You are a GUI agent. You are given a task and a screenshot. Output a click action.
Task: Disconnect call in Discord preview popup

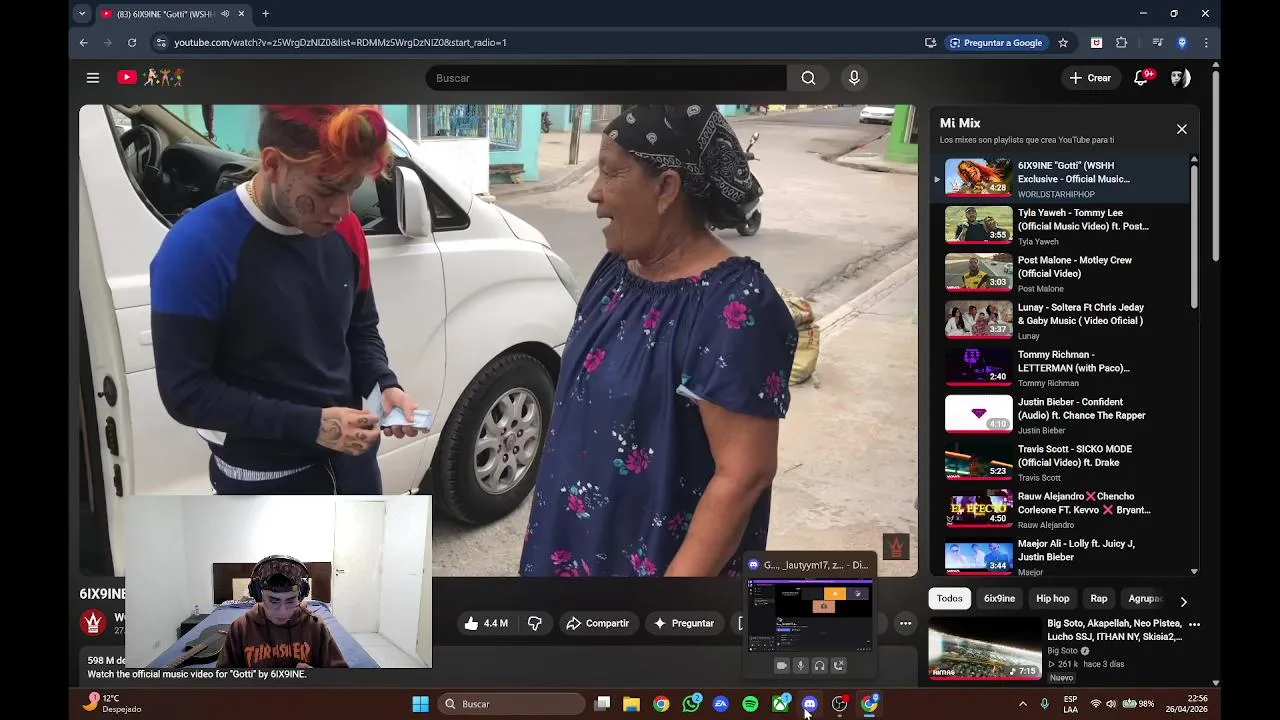(839, 665)
